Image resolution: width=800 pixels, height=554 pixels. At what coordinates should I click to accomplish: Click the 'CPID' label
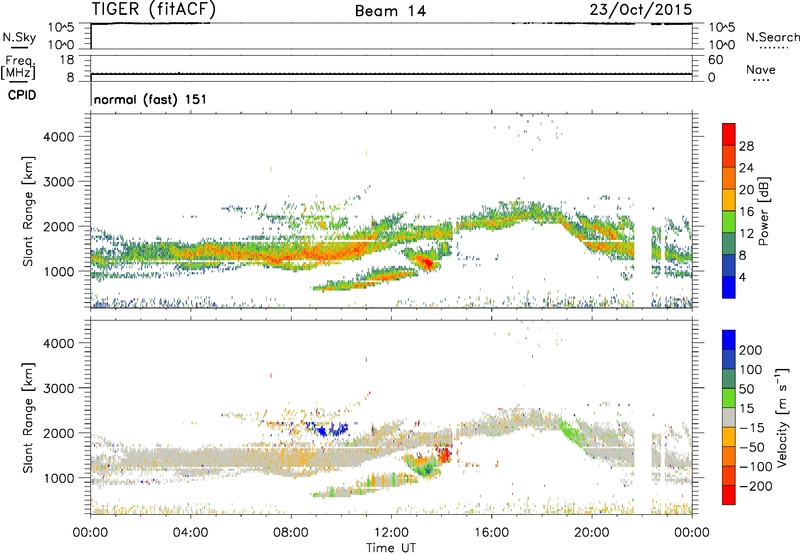(x=22, y=95)
